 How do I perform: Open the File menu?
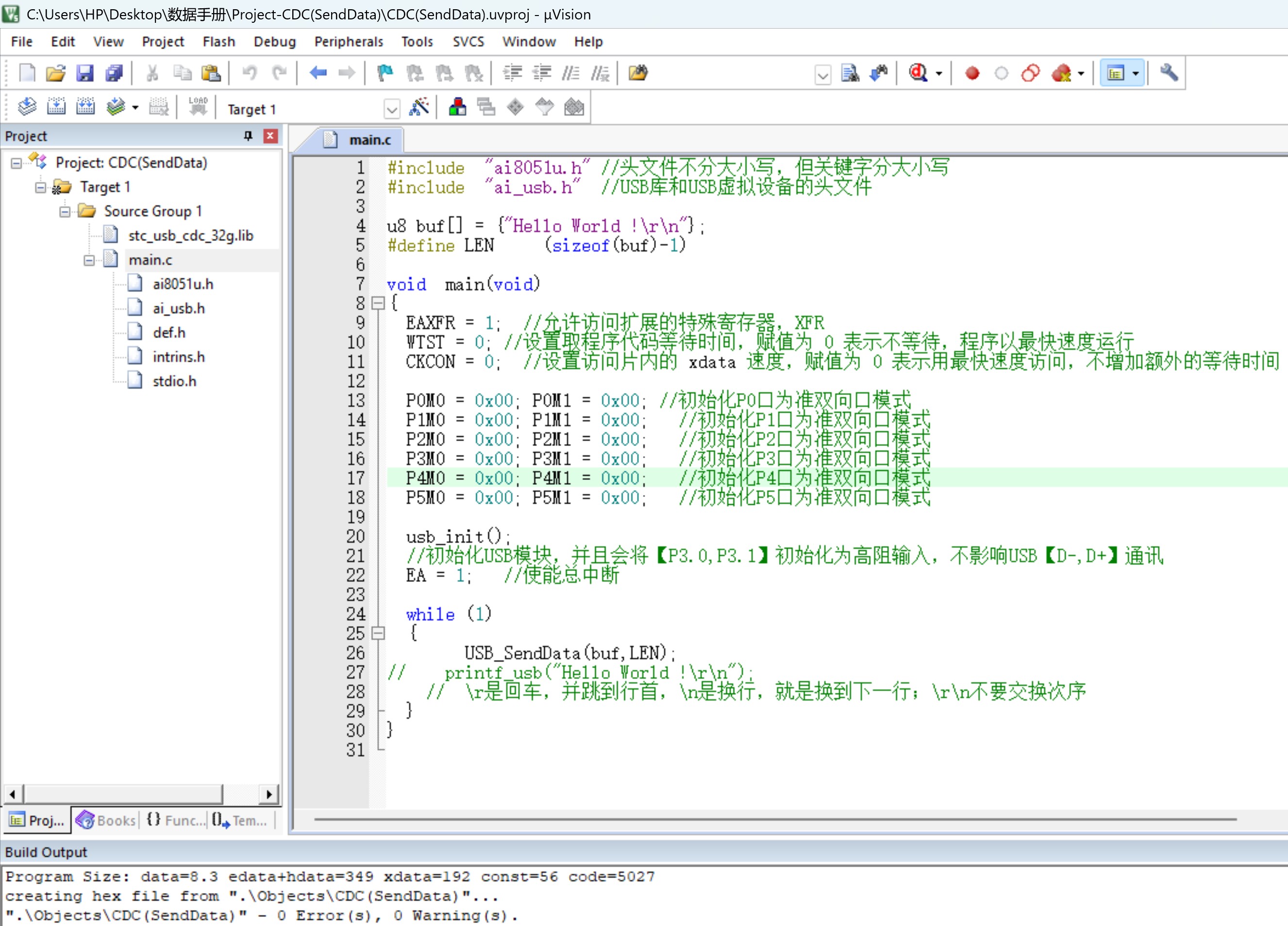[21, 42]
